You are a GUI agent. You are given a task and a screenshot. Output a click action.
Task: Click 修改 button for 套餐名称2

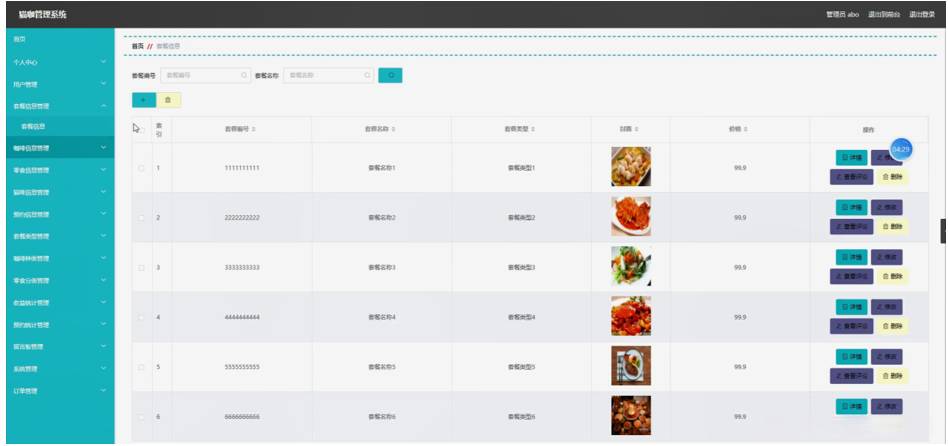(886, 207)
